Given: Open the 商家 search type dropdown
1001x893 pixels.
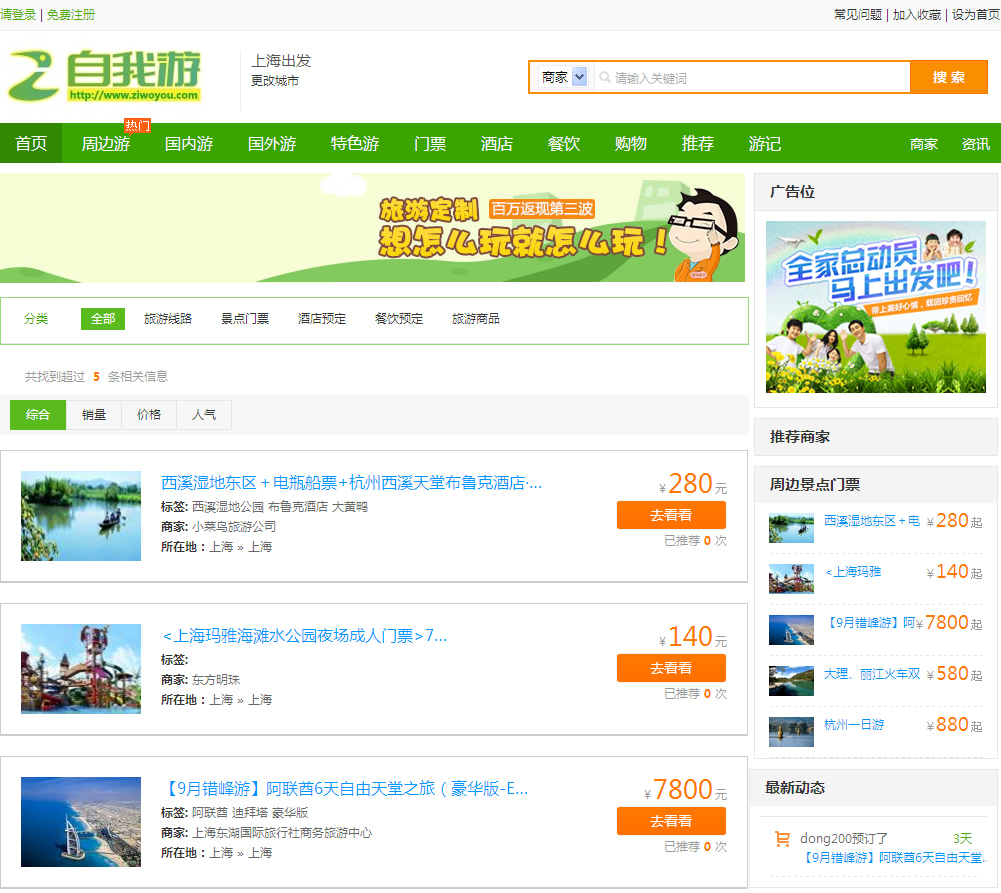Looking at the screenshot, I should pos(563,77).
